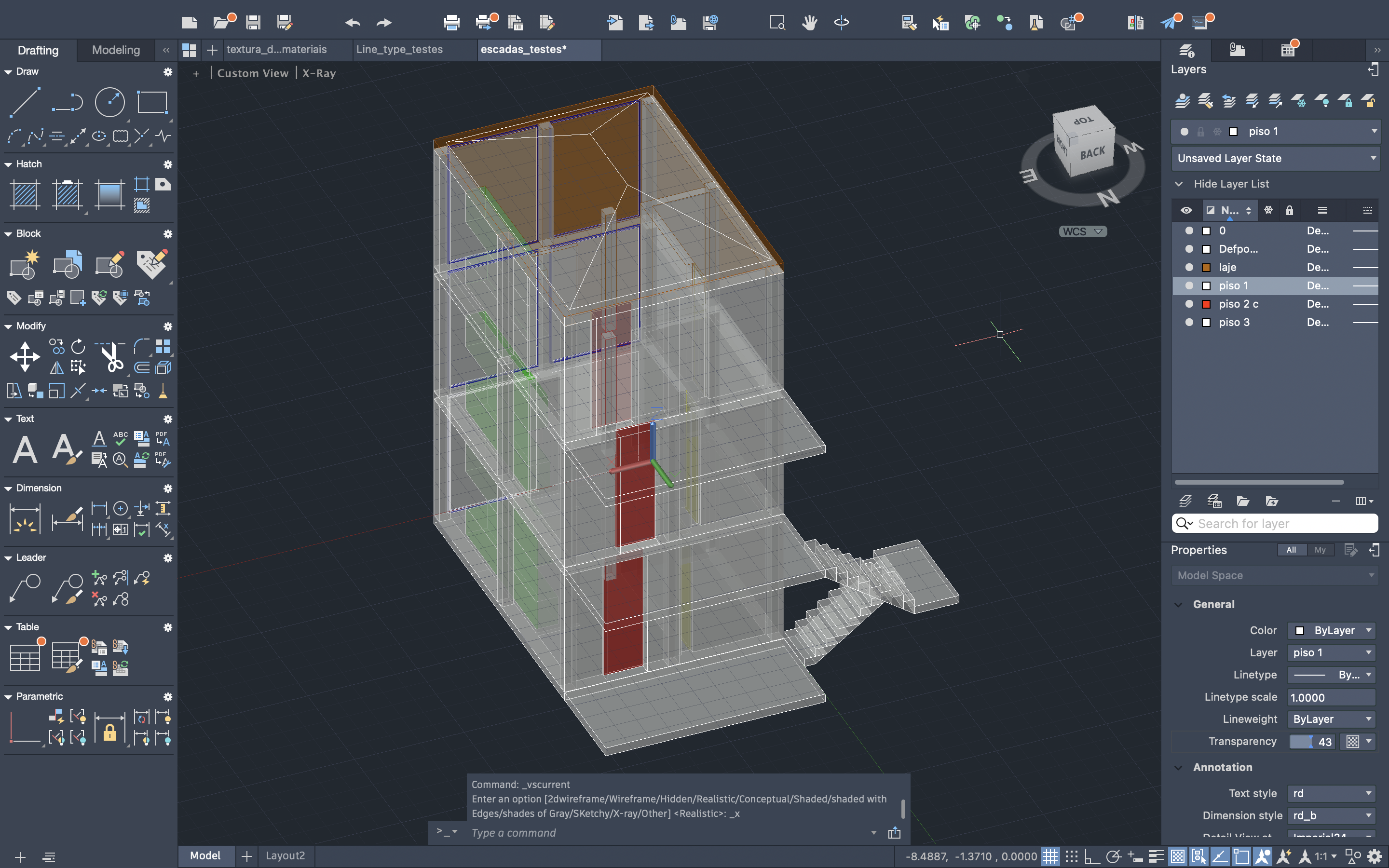1389x868 pixels.
Task: Select the Multiline Text tool
Action: (25, 449)
